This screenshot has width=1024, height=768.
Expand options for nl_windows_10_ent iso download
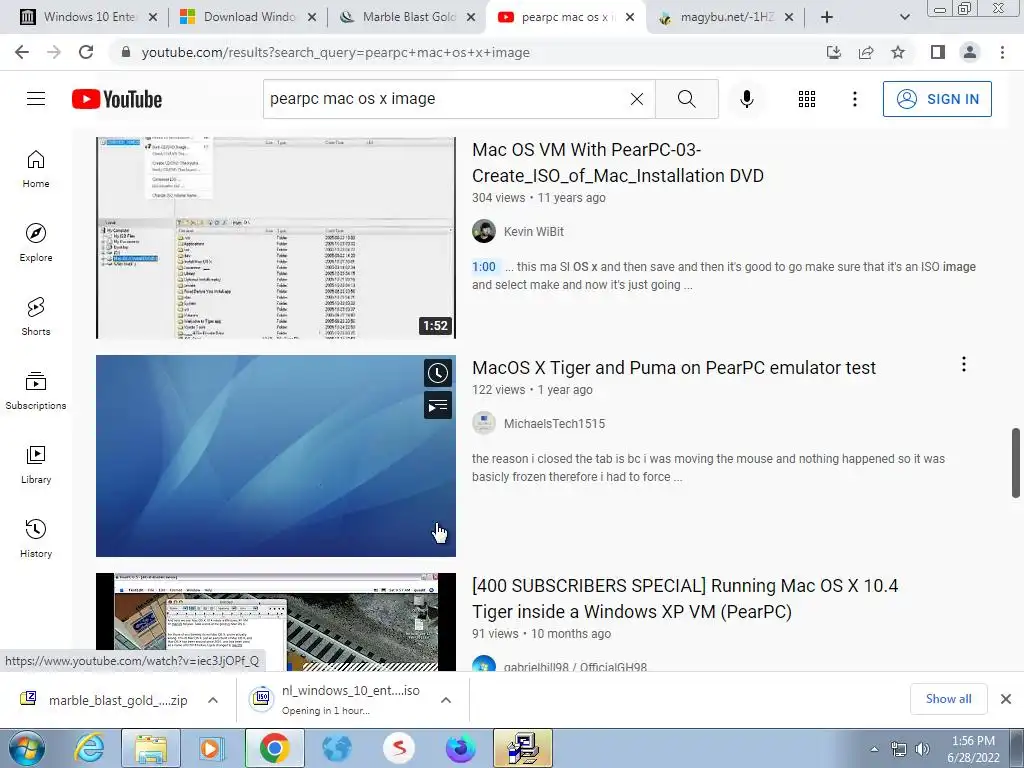446,700
